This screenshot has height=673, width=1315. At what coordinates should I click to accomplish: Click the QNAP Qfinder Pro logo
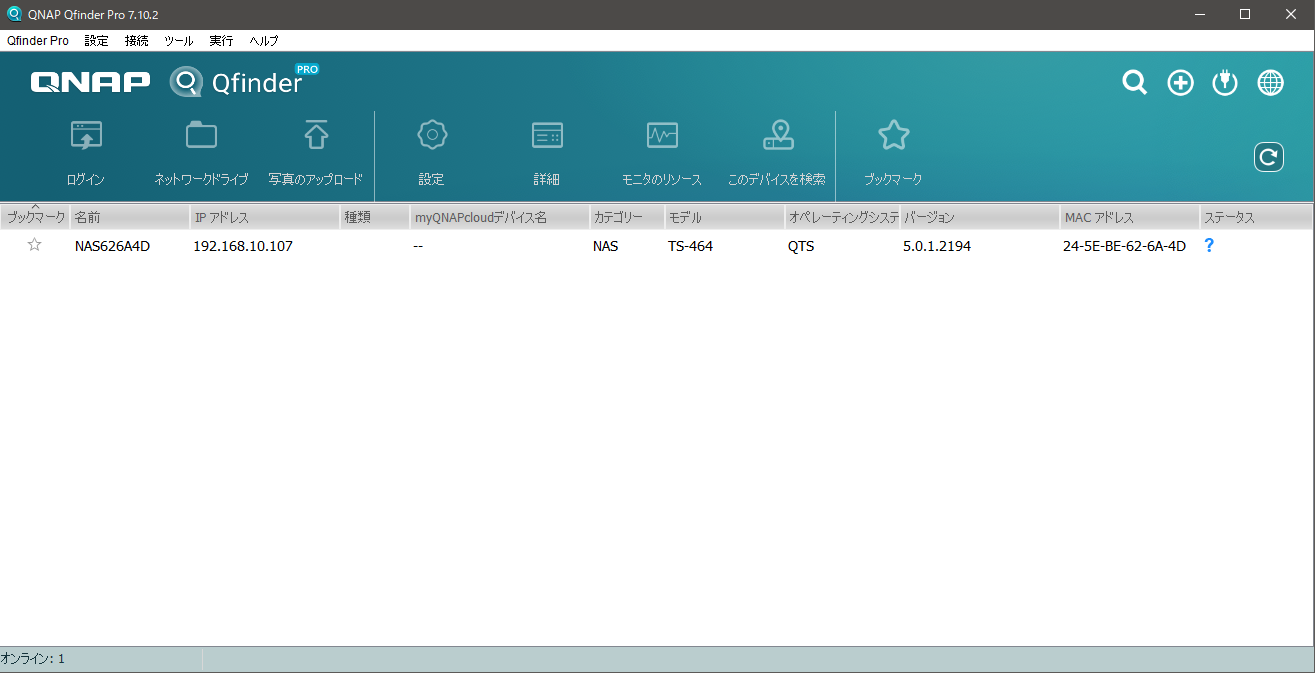[x=175, y=81]
